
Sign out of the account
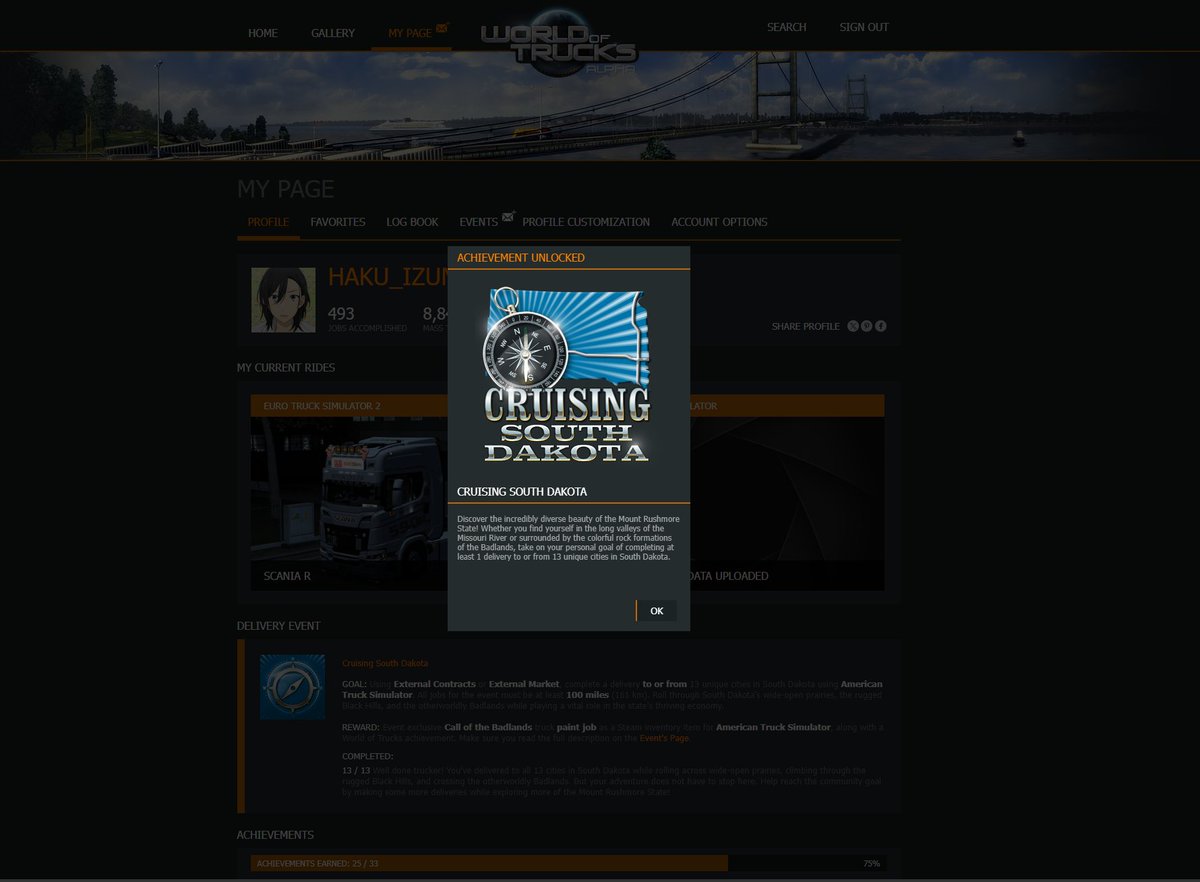[864, 27]
